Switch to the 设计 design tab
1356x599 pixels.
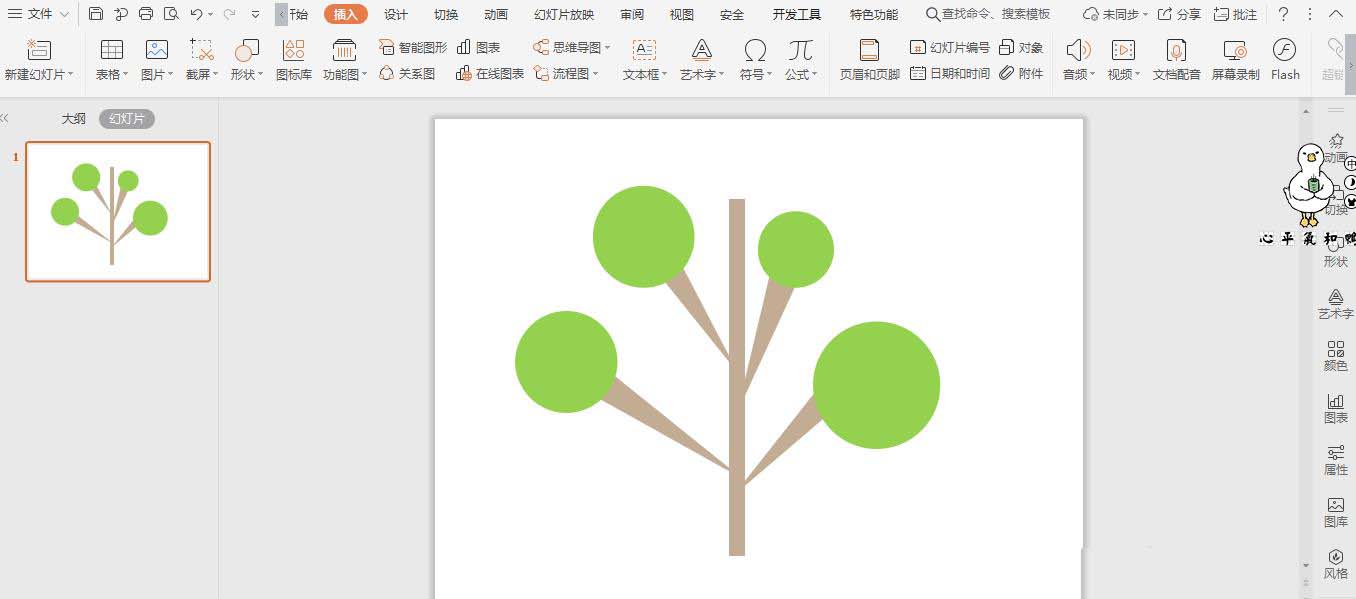pos(396,14)
